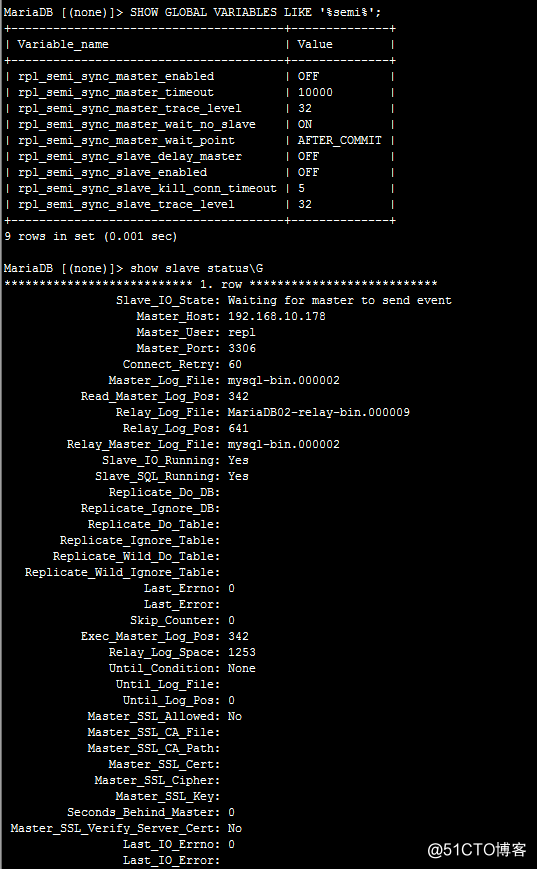Click the 51CTO blog watermark
This screenshot has height=869, width=537.
pyautogui.click(x=477, y=850)
